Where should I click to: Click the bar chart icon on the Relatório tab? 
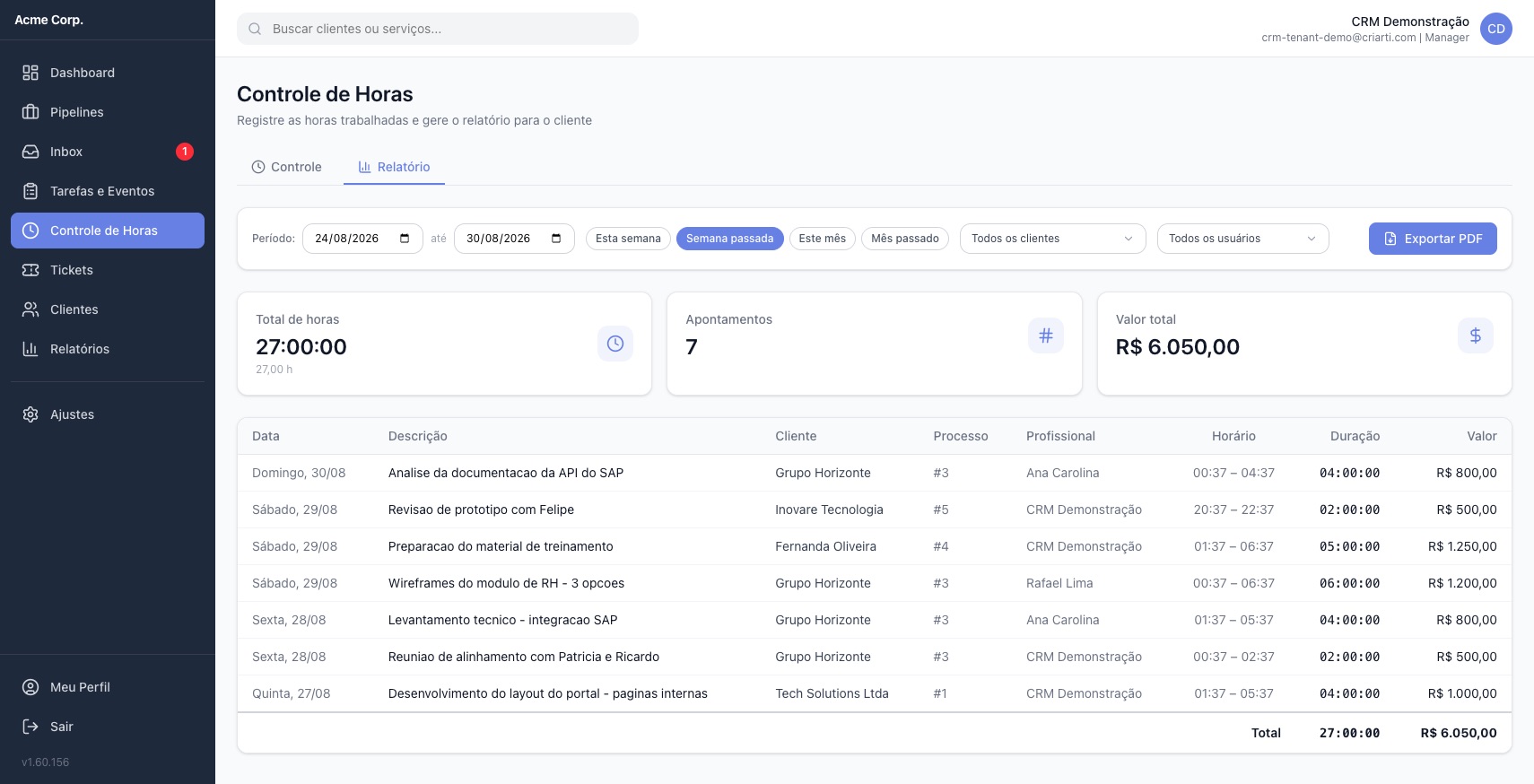(x=365, y=167)
